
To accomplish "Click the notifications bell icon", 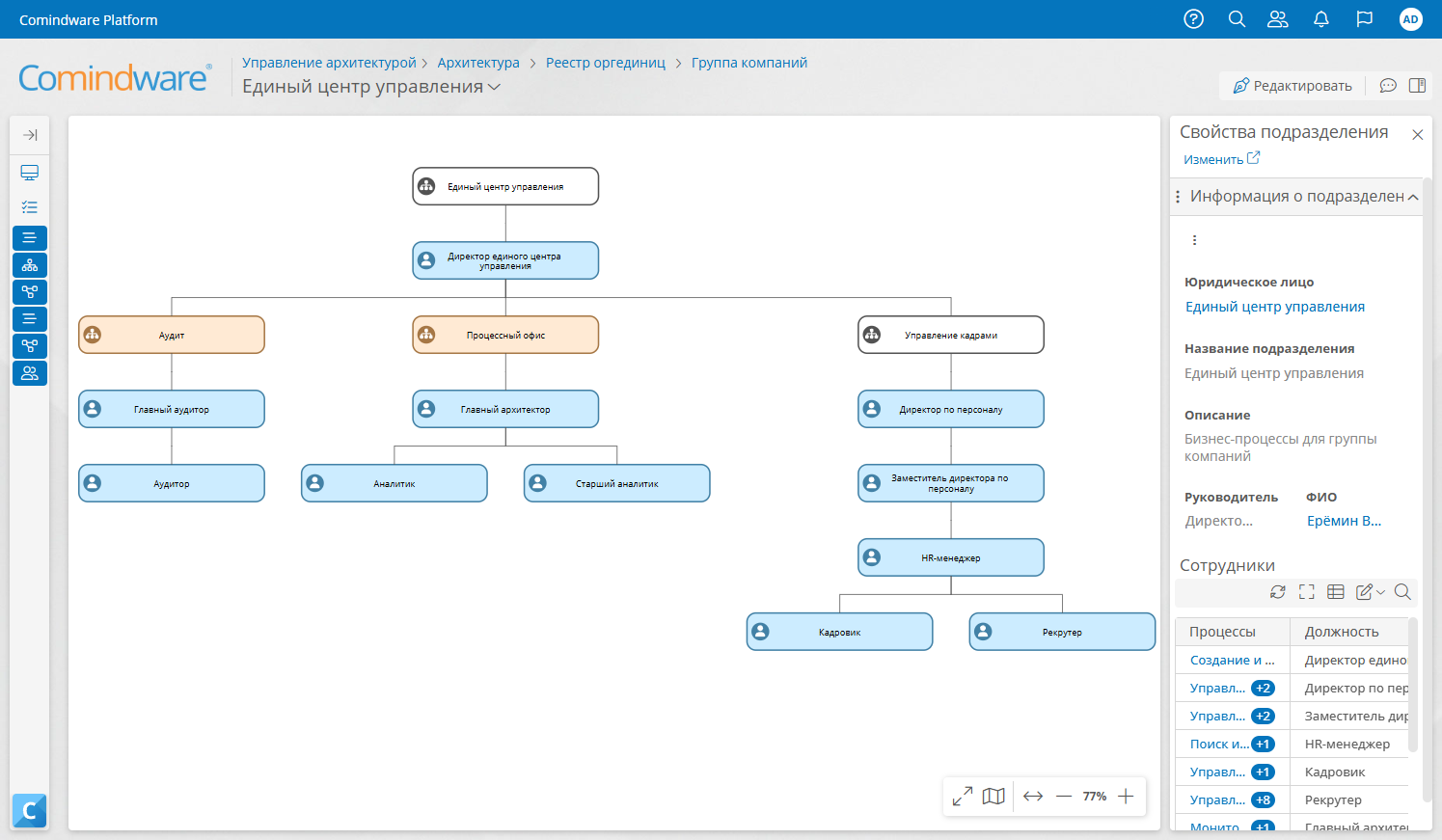I will pyautogui.click(x=1321, y=19).
